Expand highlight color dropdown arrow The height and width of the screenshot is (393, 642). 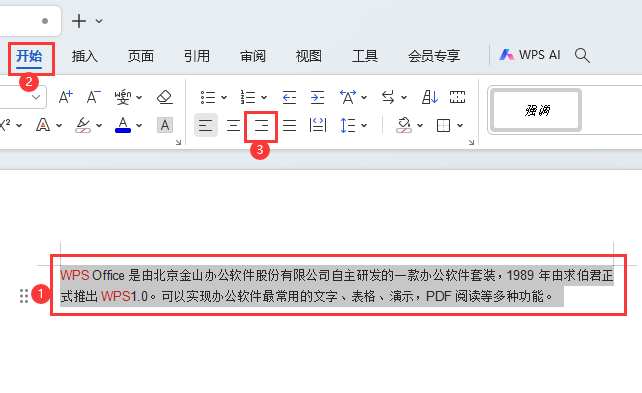pos(99,125)
